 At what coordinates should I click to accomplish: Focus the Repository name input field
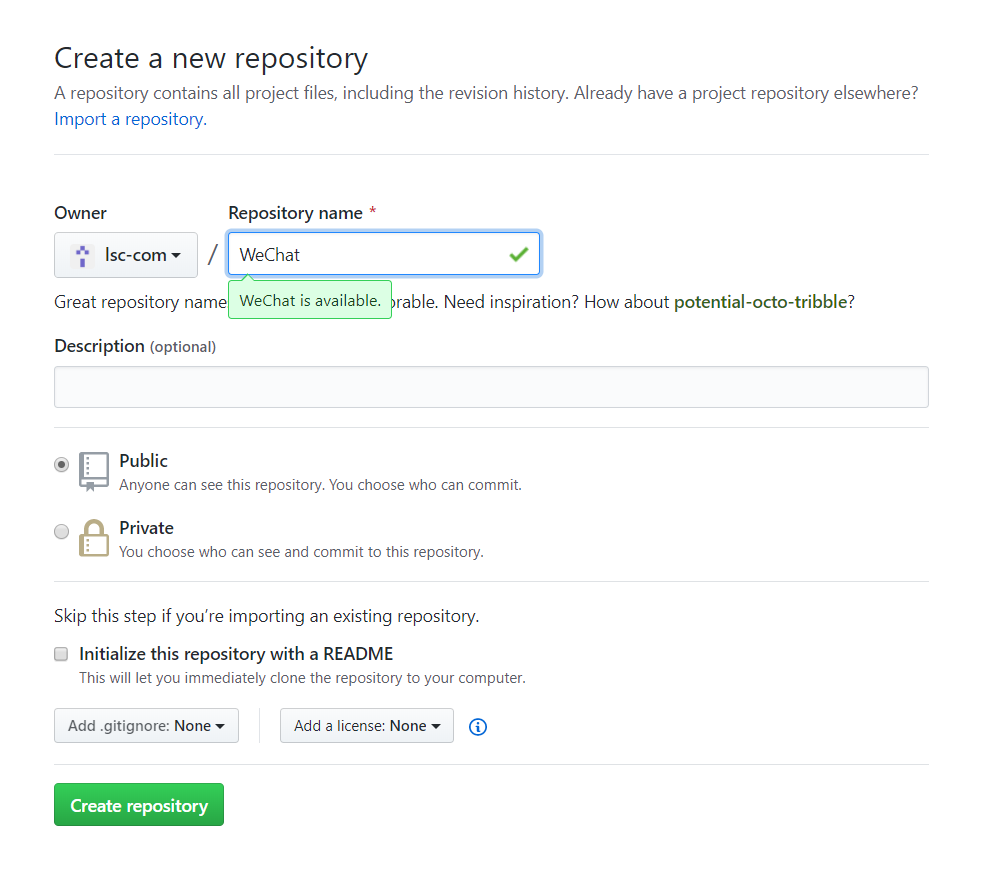pos(384,254)
